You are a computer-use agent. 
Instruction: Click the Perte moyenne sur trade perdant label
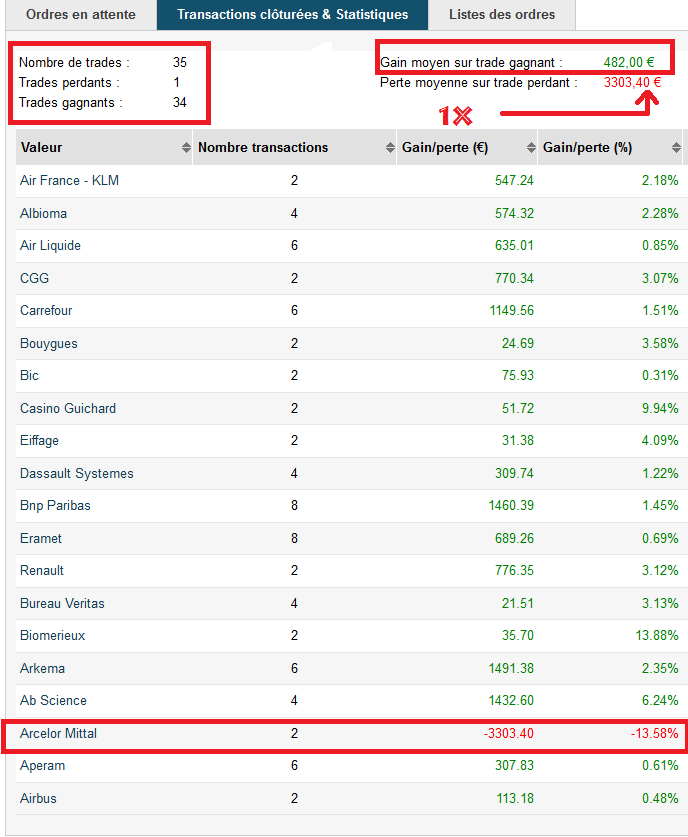pyautogui.click(x=479, y=83)
